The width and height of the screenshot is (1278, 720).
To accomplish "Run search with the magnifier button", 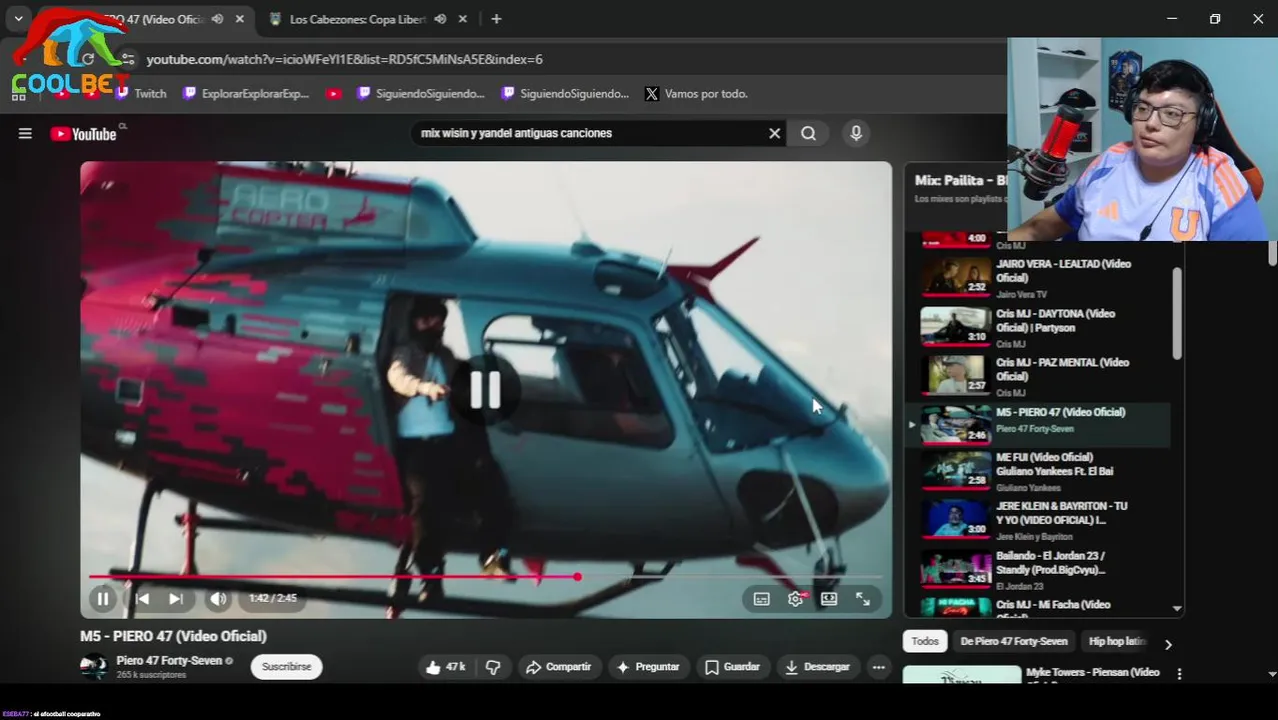I will 808,133.
